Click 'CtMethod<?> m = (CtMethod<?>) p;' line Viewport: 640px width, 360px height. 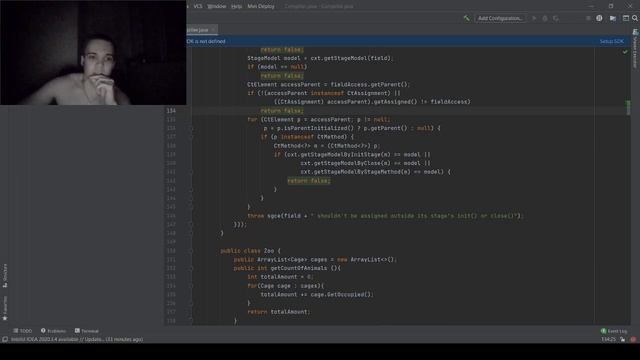(x=327, y=146)
